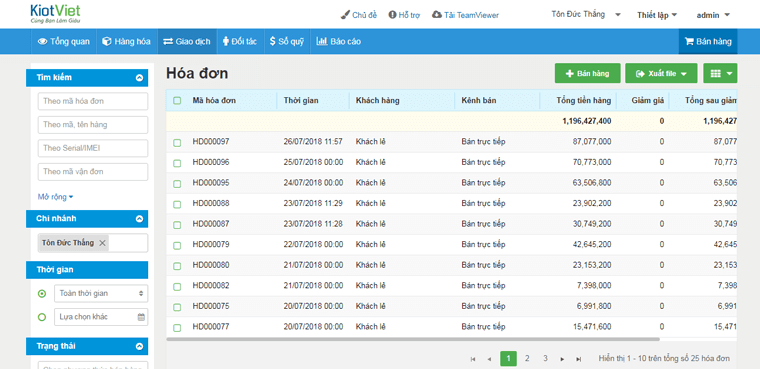The image size is (760, 369).
Task: Check the box for invoice HD000087
Action: (177, 225)
